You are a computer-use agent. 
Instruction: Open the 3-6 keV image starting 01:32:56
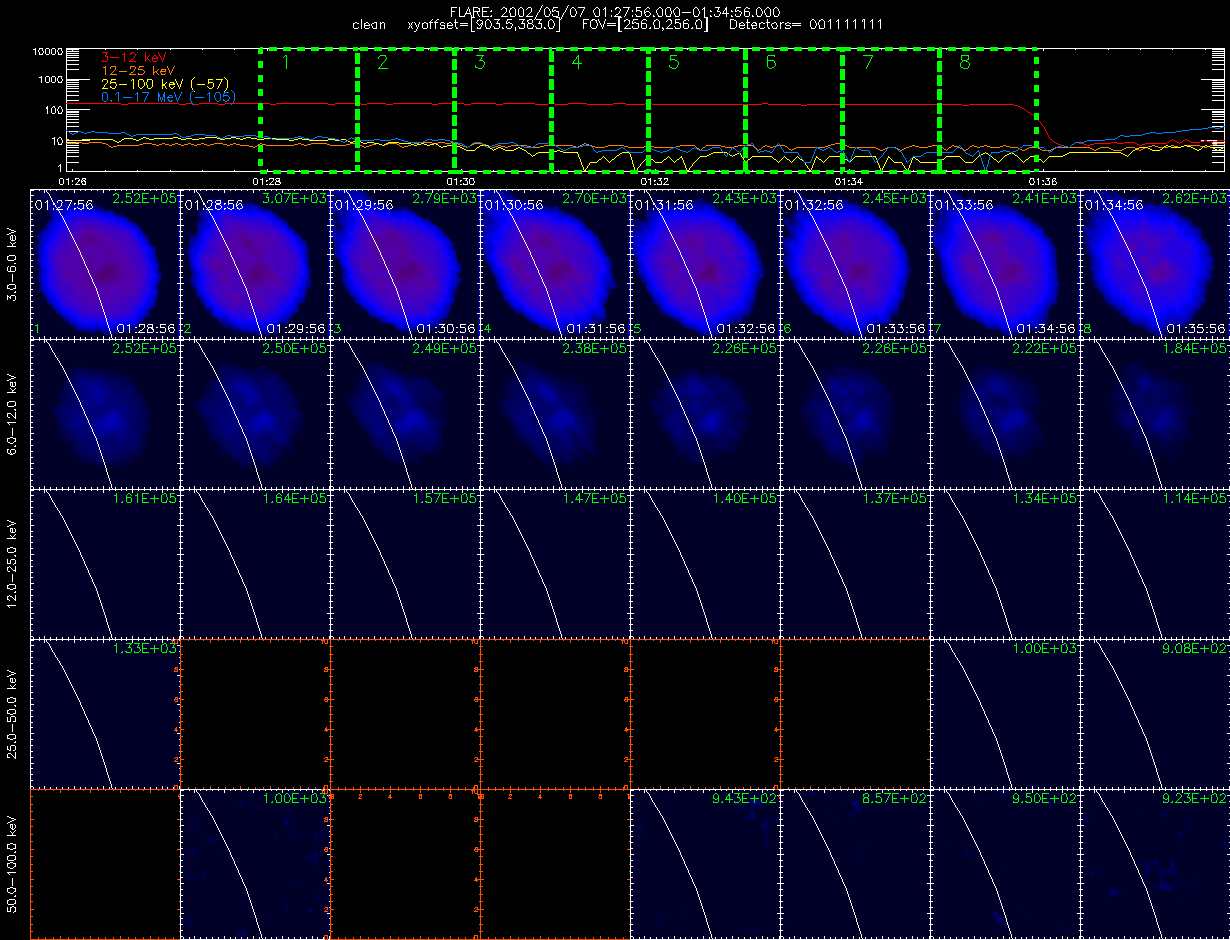[x=855, y=263]
